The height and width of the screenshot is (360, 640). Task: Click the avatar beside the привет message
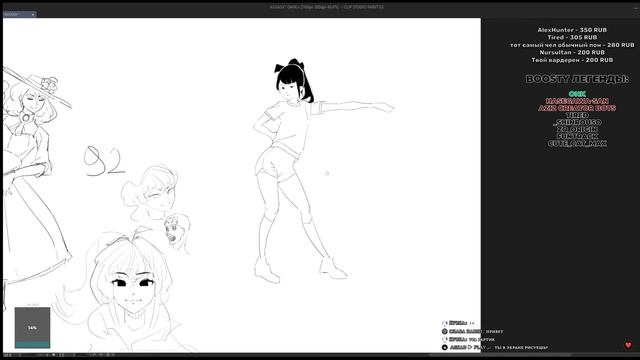[444, 331]
